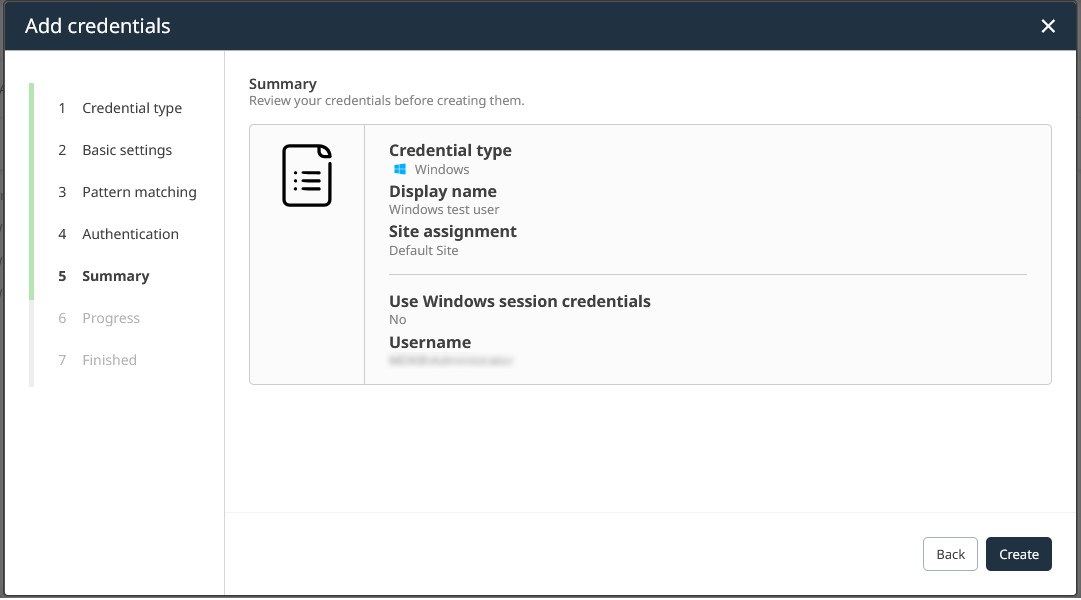Click the 'Review your credentials' description text
Viewport: 1081px width, 600px height.
point(386,101)
